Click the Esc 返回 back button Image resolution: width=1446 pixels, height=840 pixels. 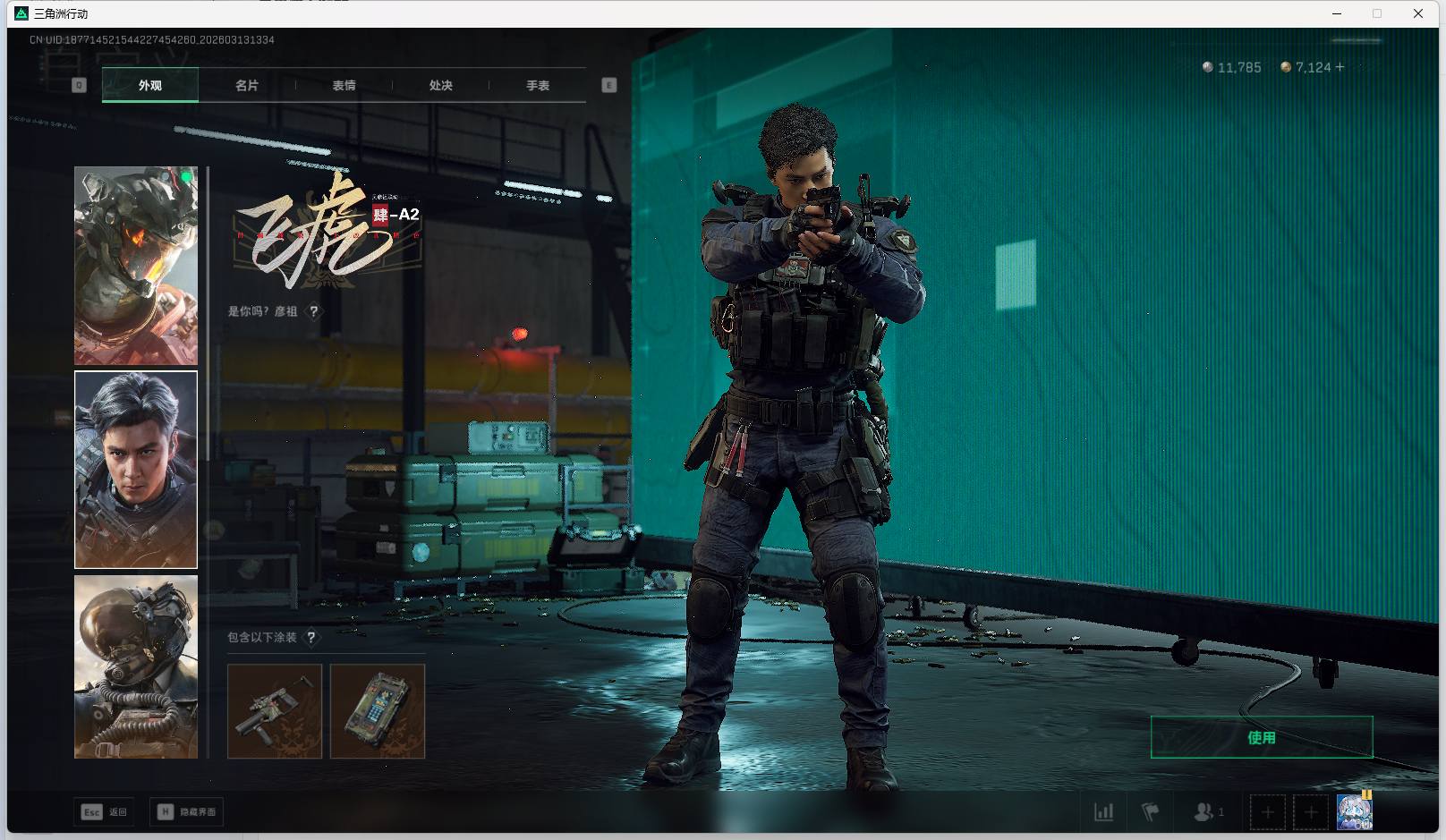tap(105, 812)
